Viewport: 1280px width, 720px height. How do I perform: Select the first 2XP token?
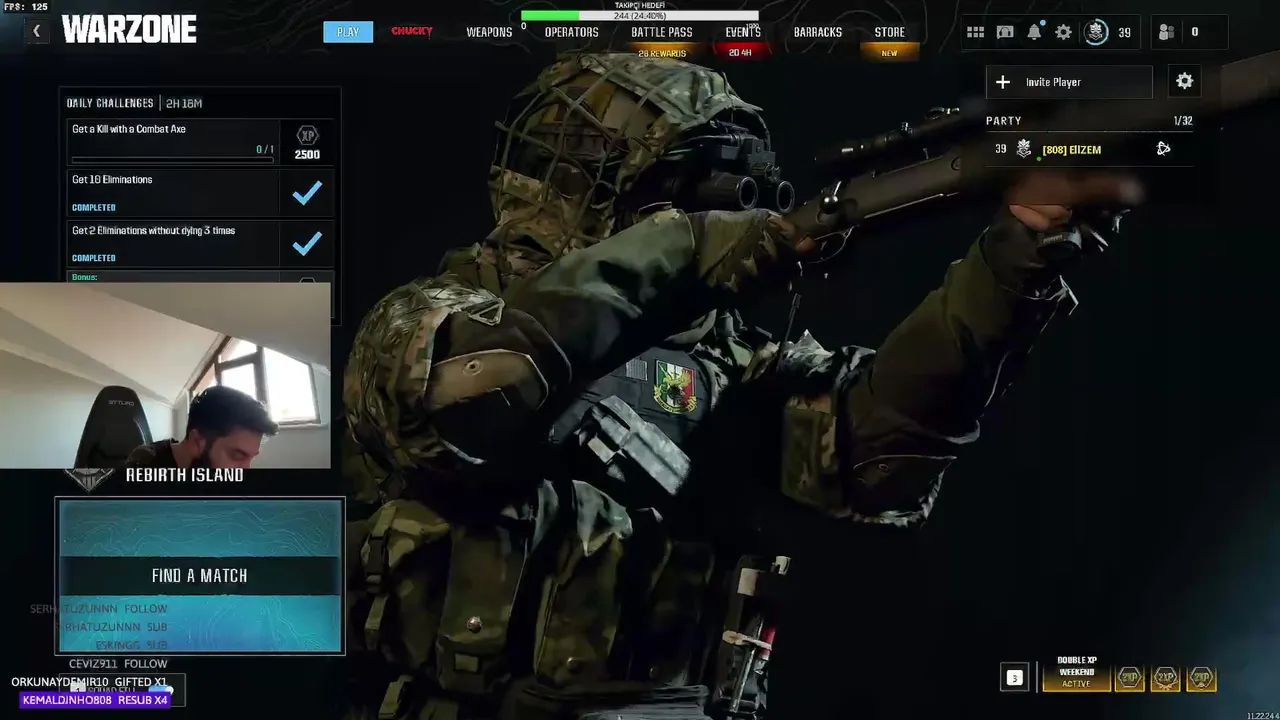point(1130,678)
